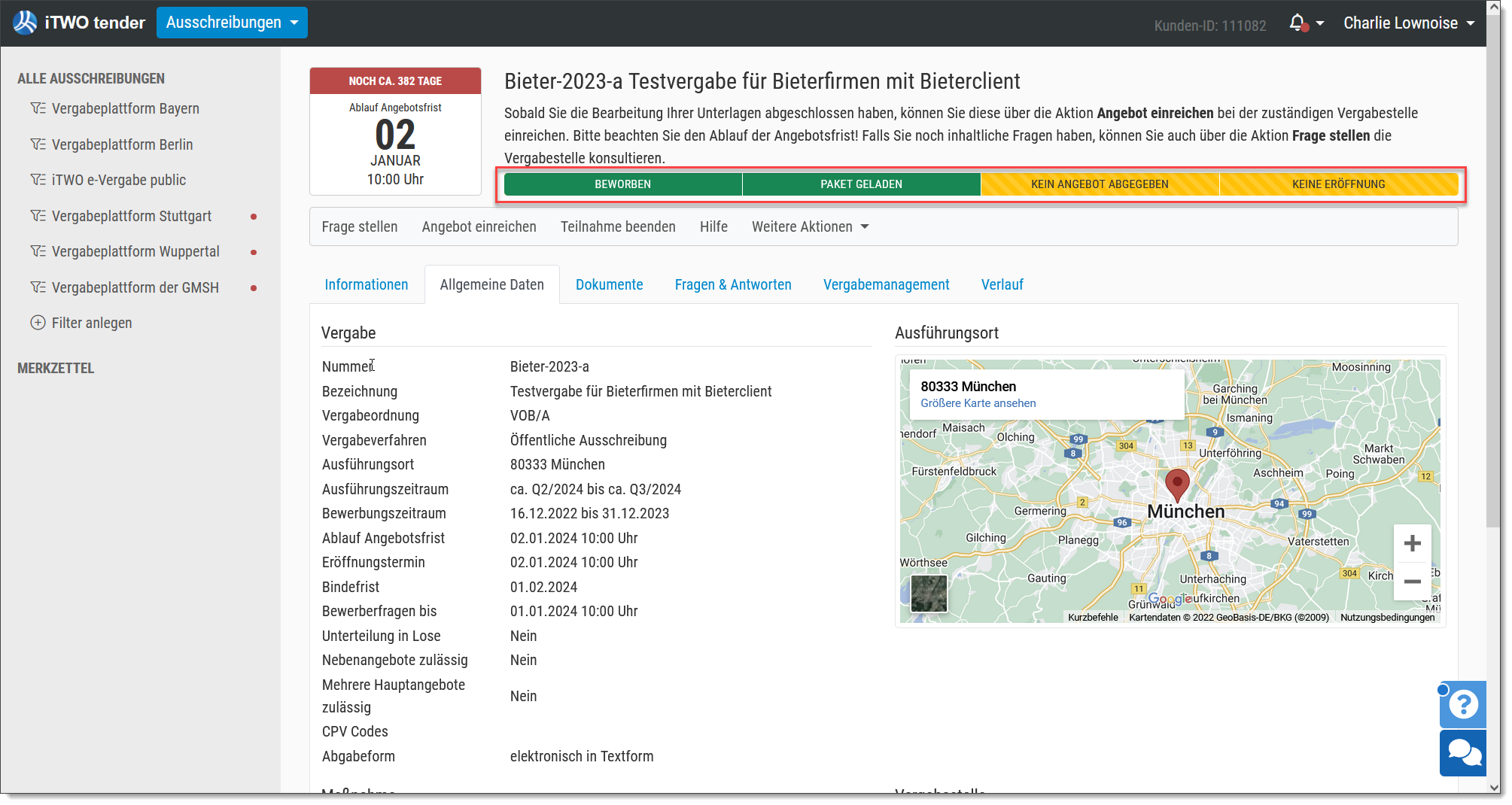Go to Fragen & Antworten tab

[x=733, y=284]
